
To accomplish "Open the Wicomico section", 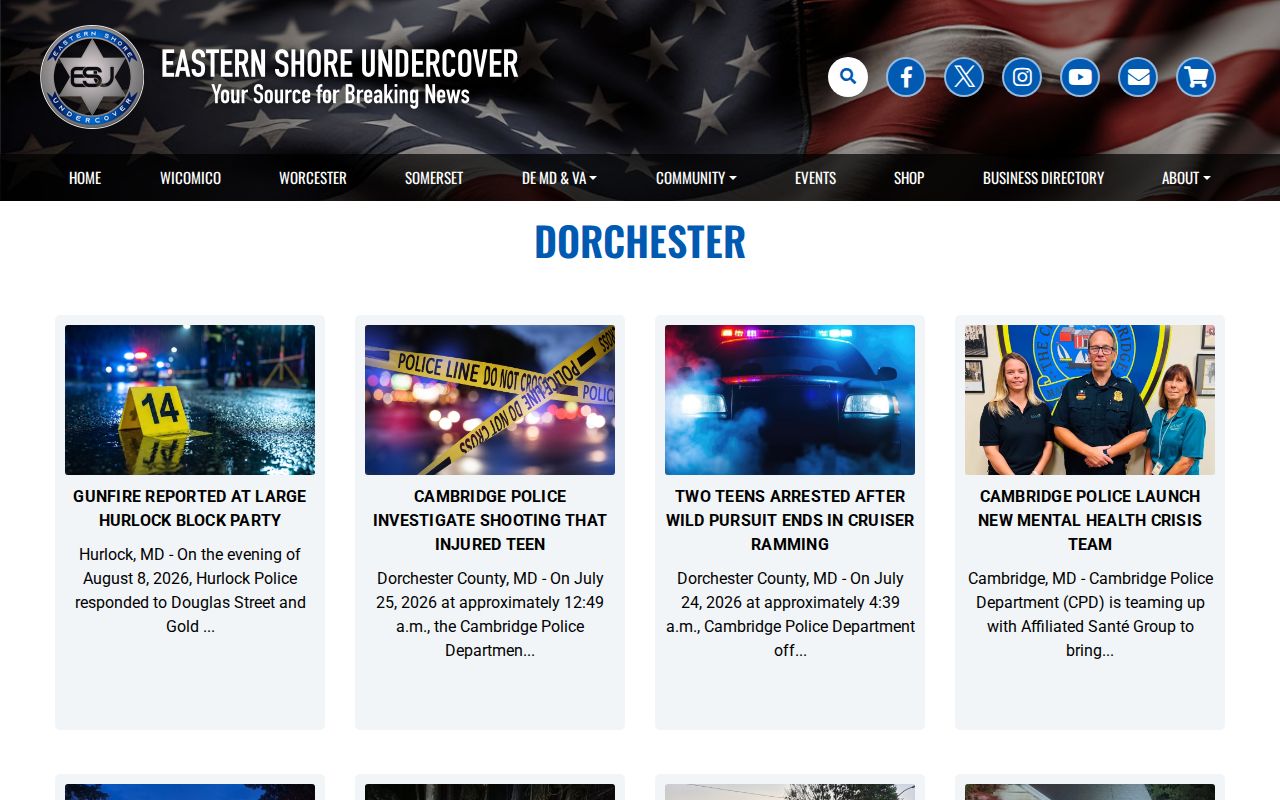I will 190,178.
